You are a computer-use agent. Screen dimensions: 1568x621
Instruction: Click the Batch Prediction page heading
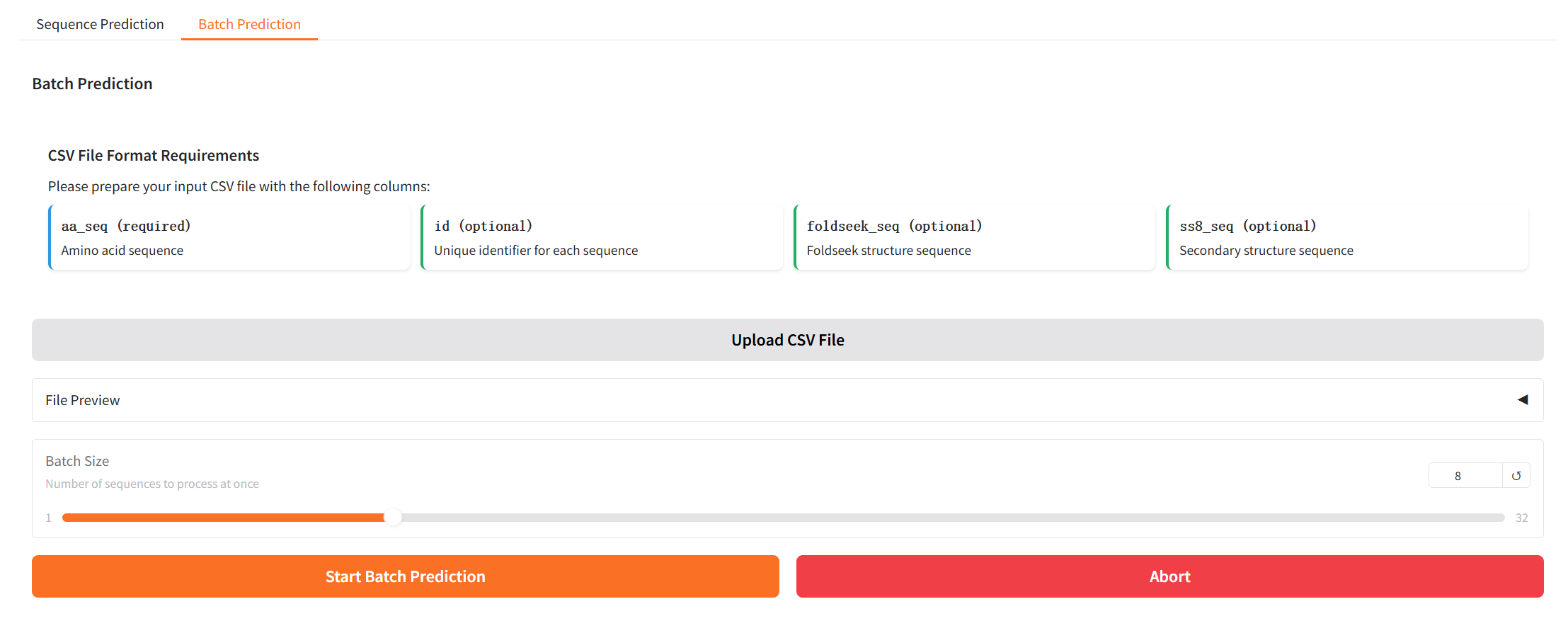(92, 84)
